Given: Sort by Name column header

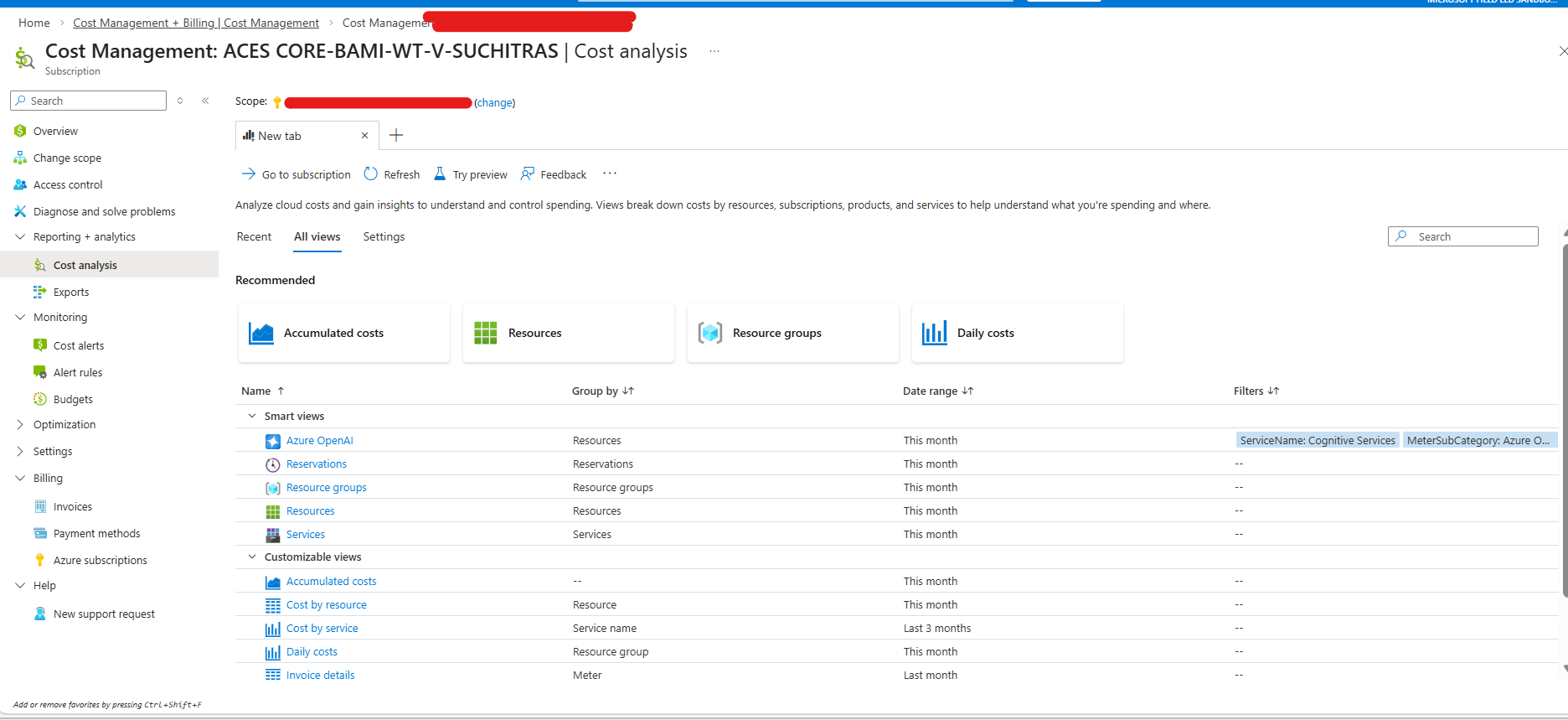Looking at the screenshot, I should point(263,391).
